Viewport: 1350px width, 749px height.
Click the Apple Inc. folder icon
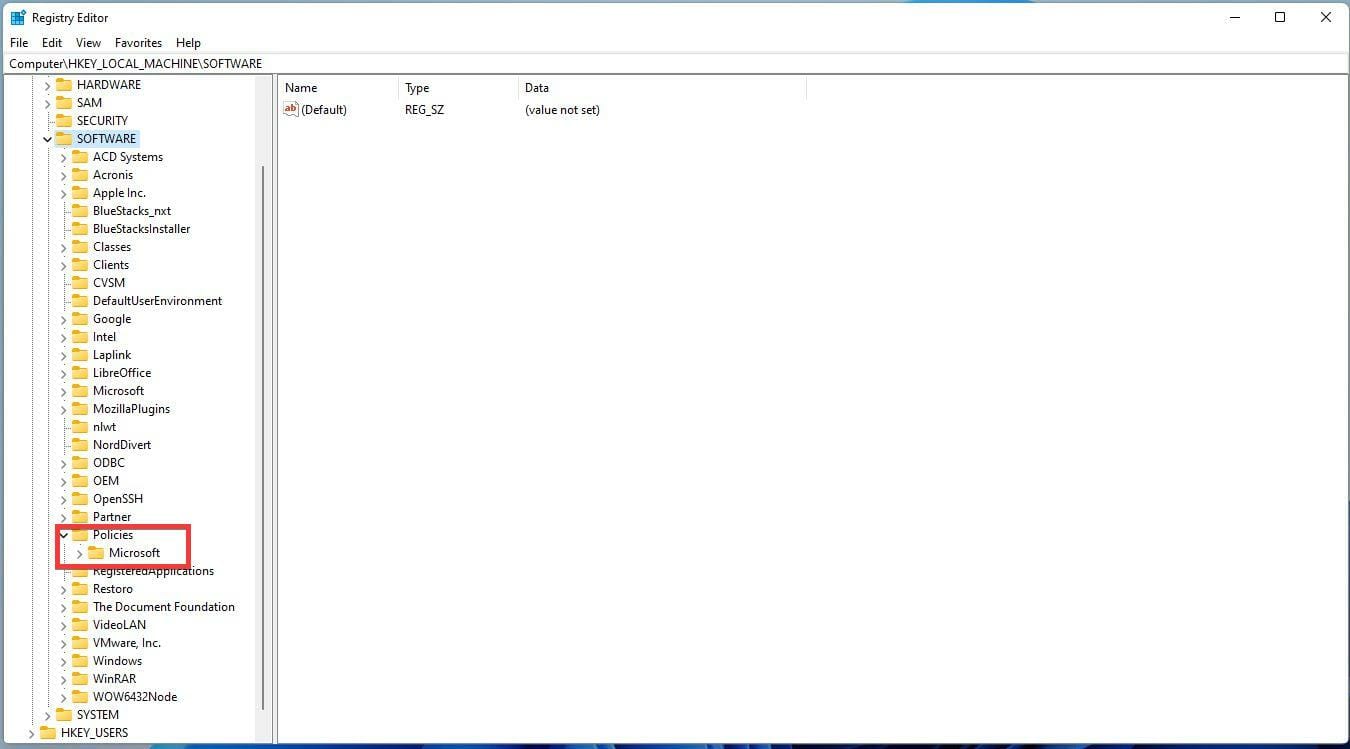tap(80, 193)
